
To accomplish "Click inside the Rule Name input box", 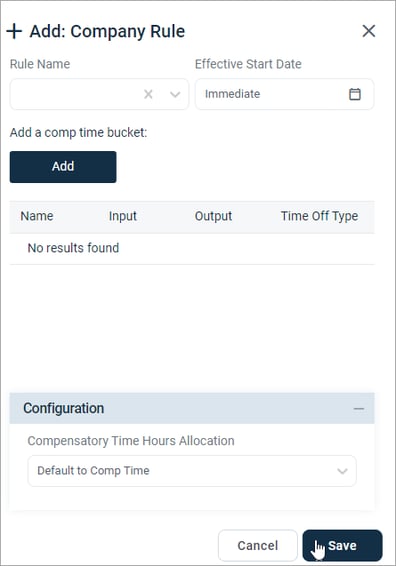I will 76,95.
